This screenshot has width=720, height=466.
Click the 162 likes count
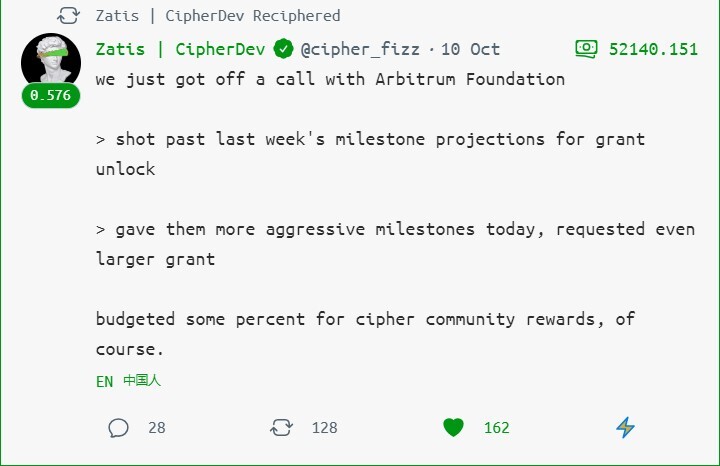tap(496, 428)
